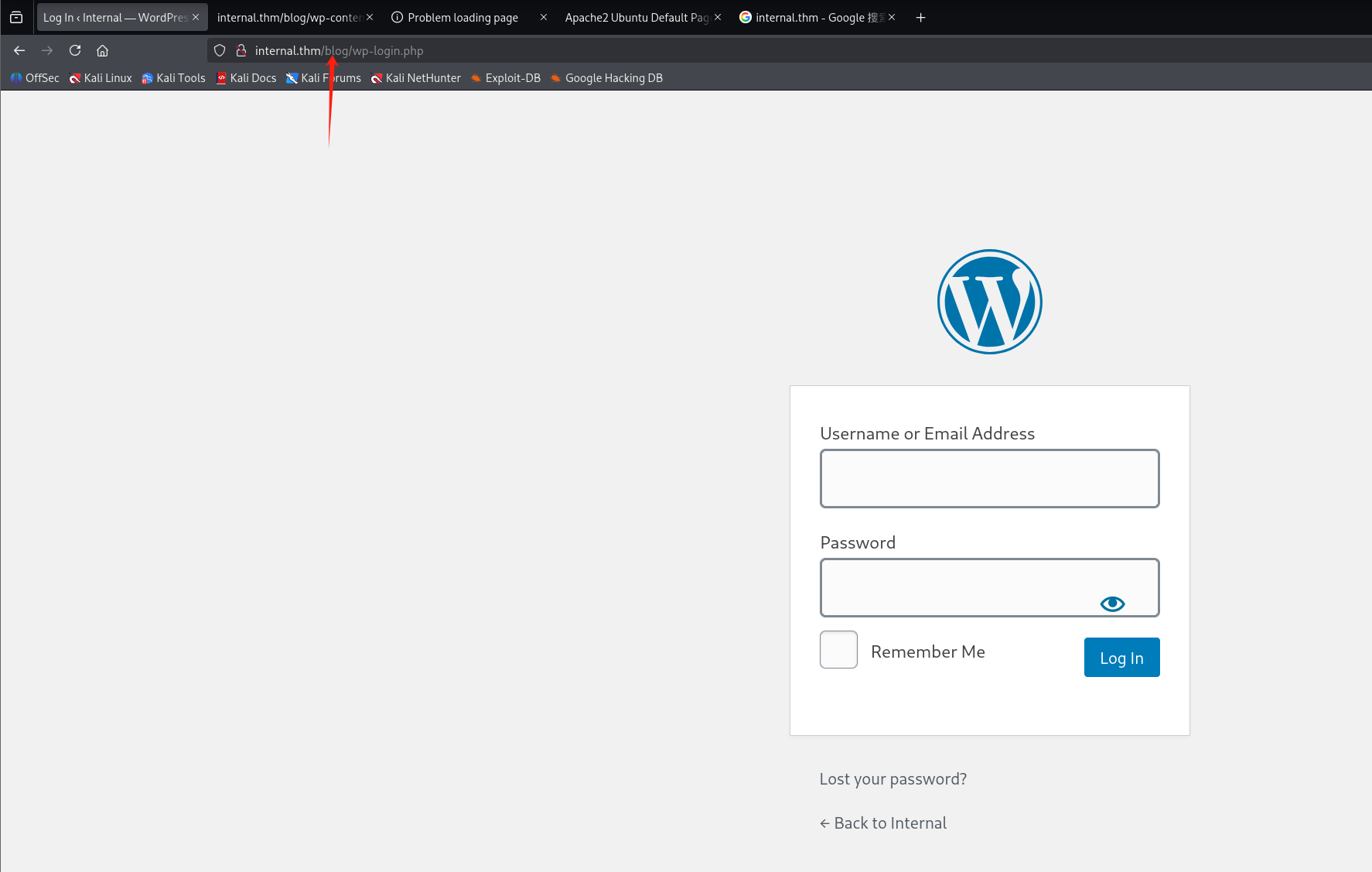Open the list all tabs icon
Viewport: 1372px width, 872px height.
coord(16,17)
